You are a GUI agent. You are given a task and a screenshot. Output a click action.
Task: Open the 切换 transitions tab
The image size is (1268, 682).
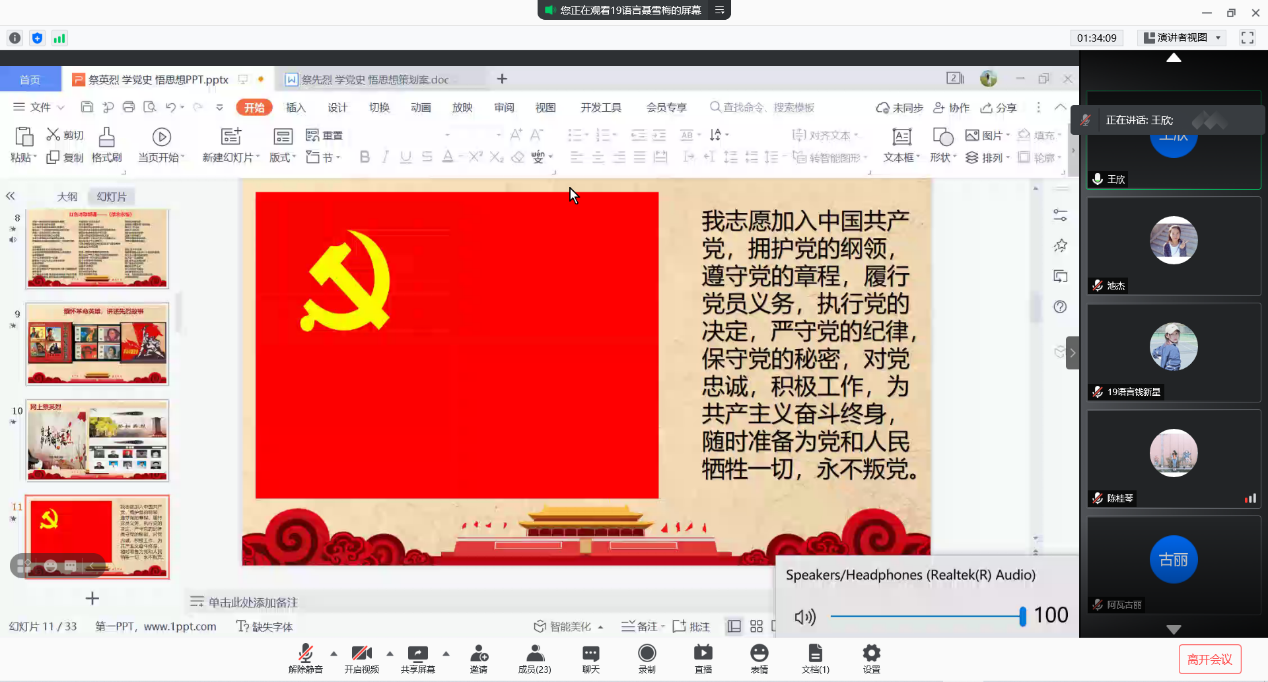(x=379, y=107)
